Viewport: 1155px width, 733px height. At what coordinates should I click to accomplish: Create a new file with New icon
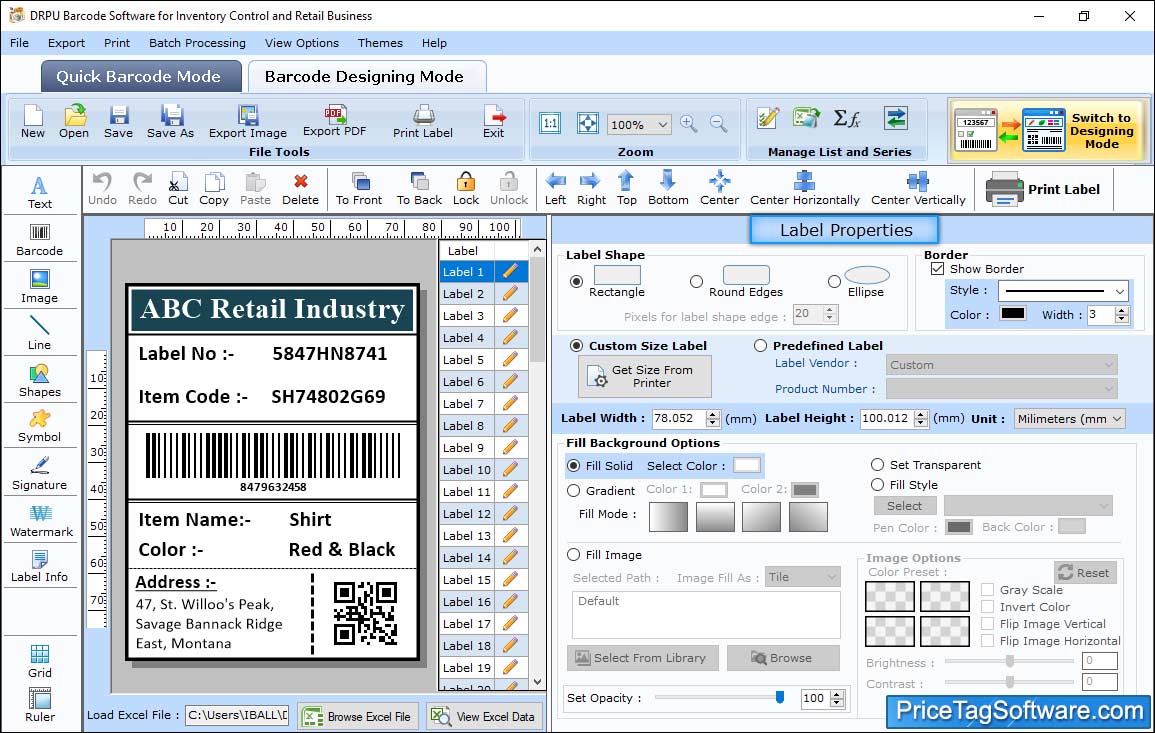[33, 122]
